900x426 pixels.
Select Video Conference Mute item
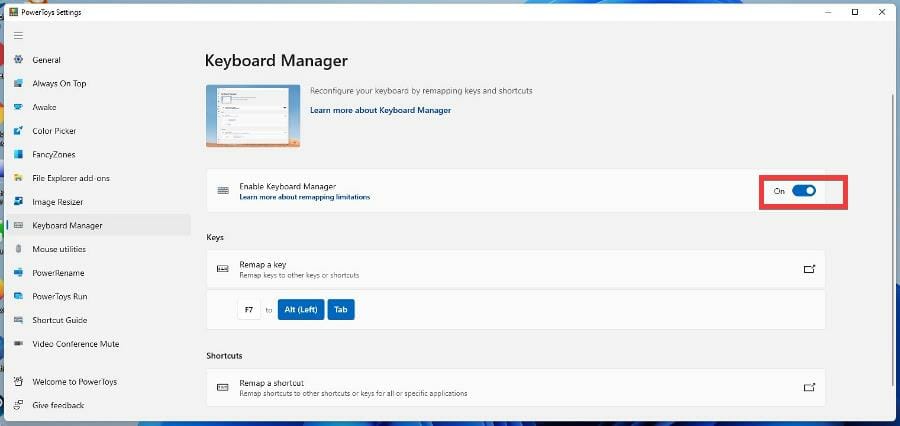coord(75,344)
